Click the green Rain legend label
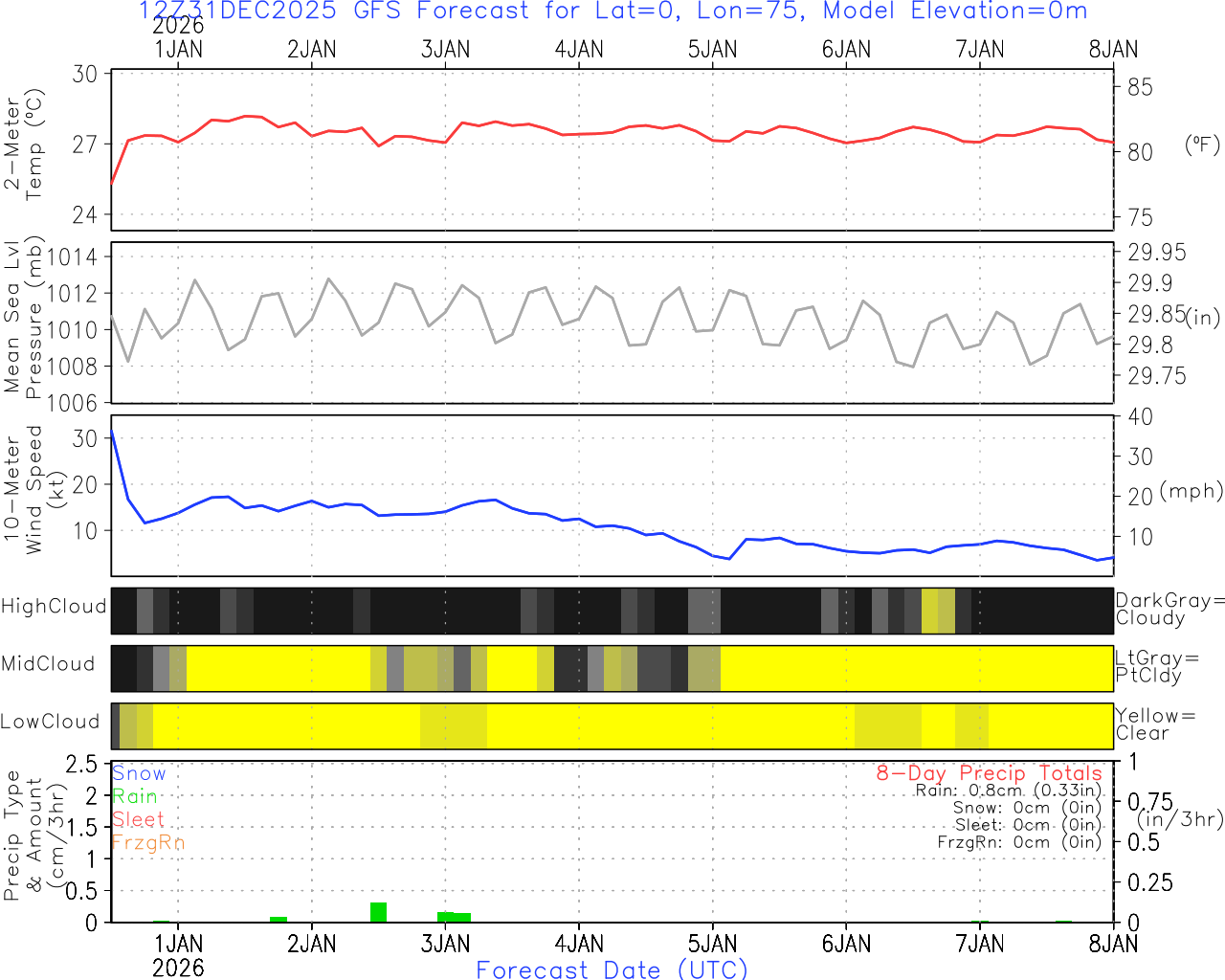 [x=135, y=796]
